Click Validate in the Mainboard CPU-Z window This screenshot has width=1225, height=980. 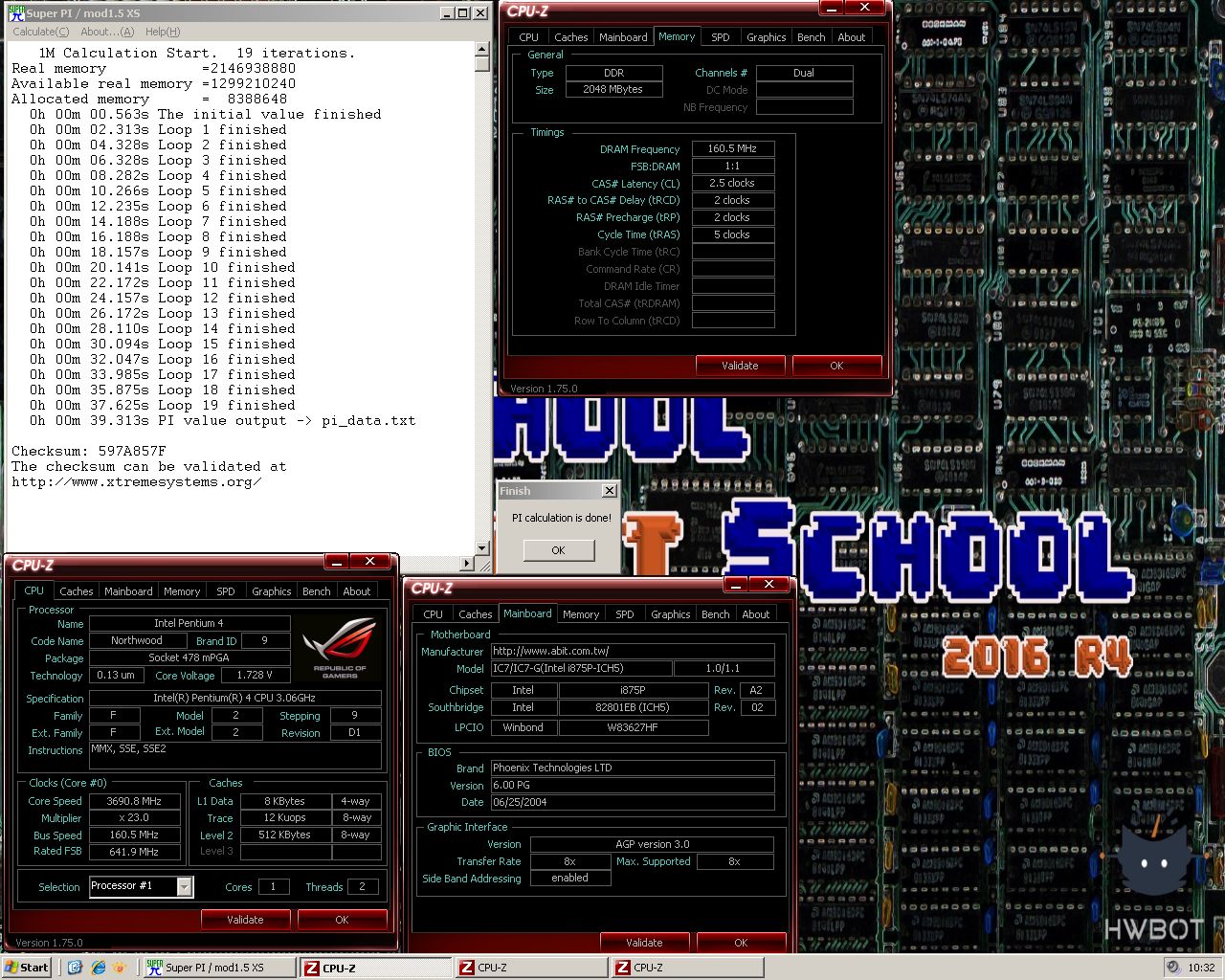(x=644, y=943)
